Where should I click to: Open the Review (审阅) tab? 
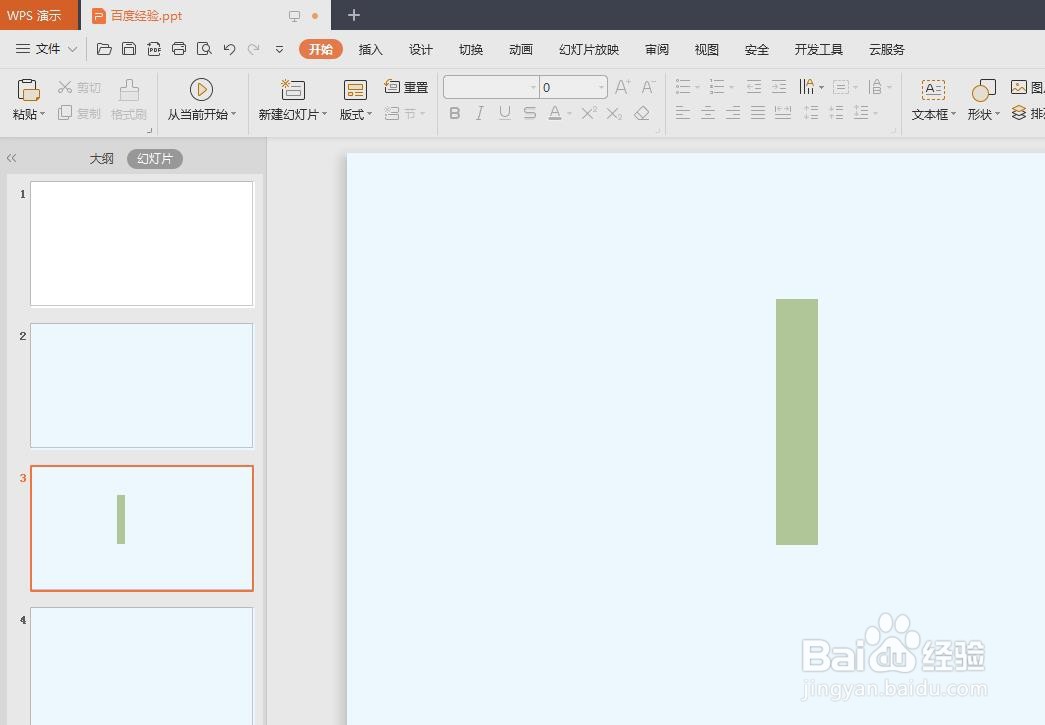(656, 49)
